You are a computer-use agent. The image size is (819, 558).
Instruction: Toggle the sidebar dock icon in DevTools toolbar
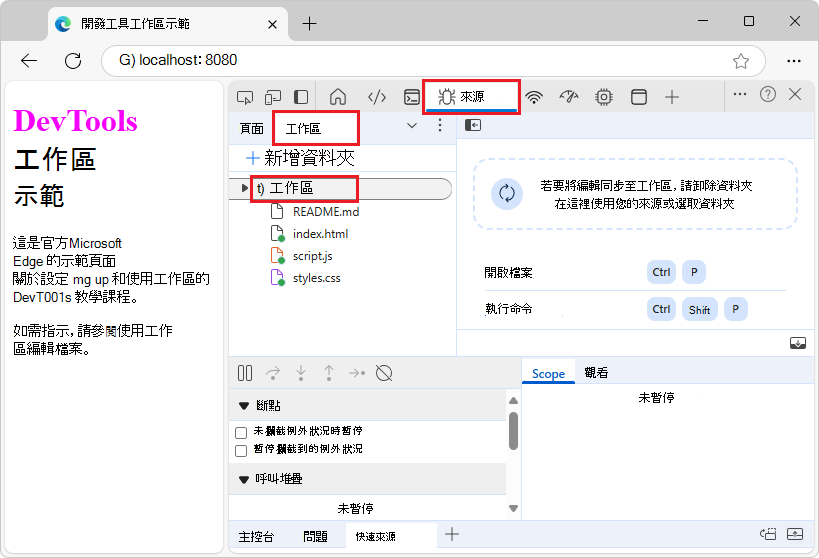point(301,97)
